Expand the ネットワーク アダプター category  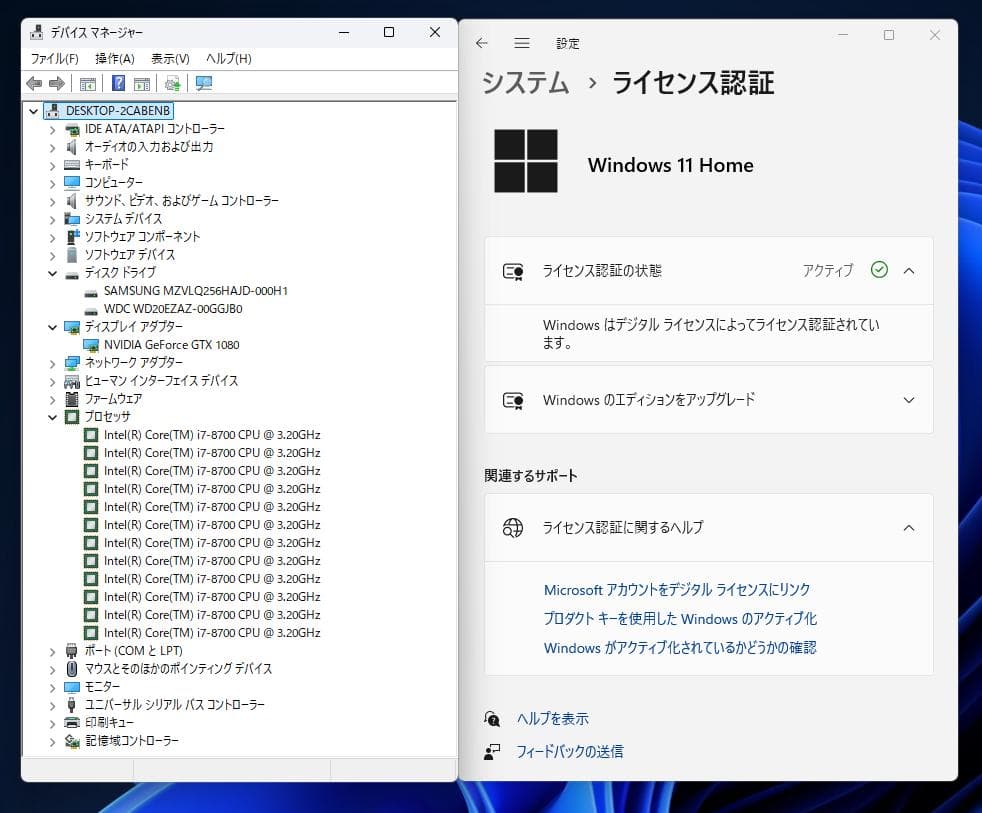pyautogui.click(x=52, y=362)
